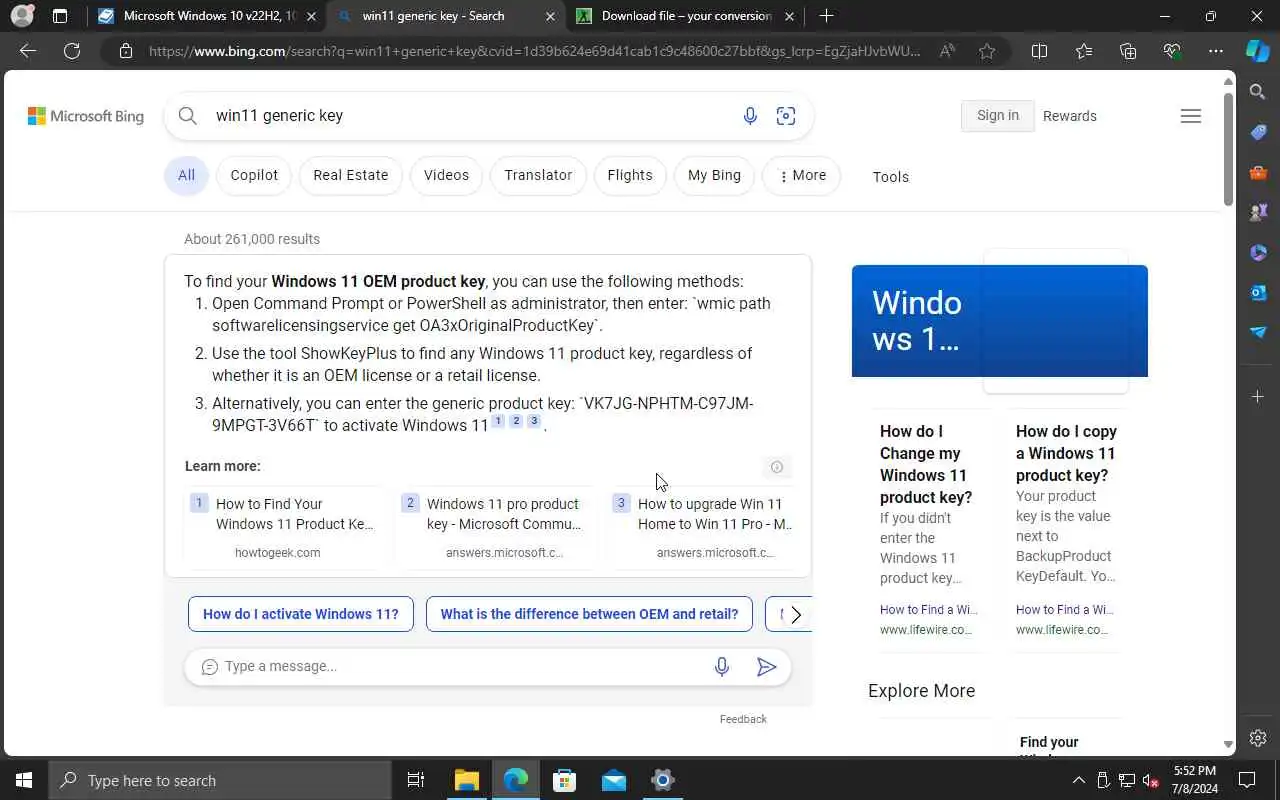Open 'How do I copy a Windows 11 product key?'

point(1066,453)
